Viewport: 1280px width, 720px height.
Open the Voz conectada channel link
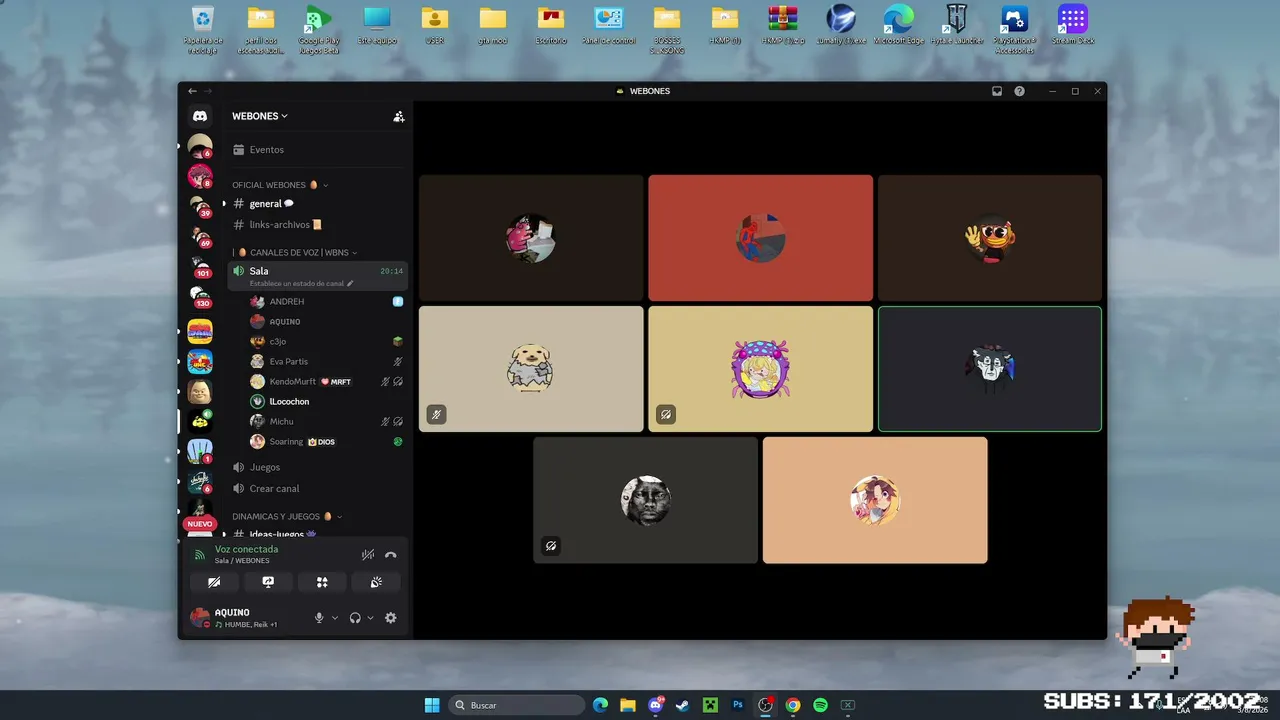[x=246, y=549]
